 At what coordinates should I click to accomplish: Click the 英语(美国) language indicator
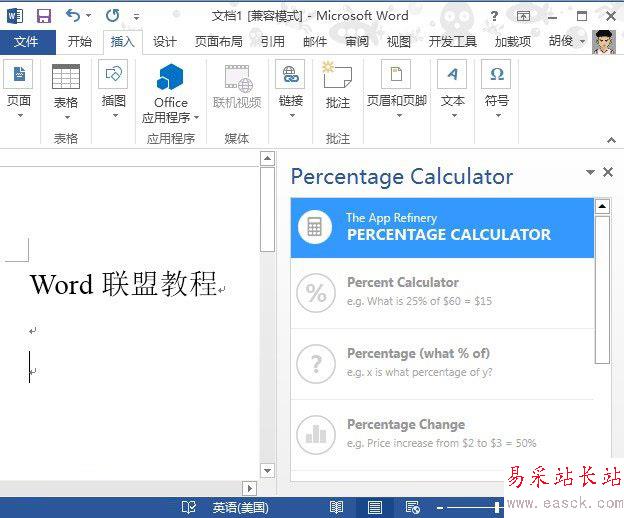click(x=240, y=508)
